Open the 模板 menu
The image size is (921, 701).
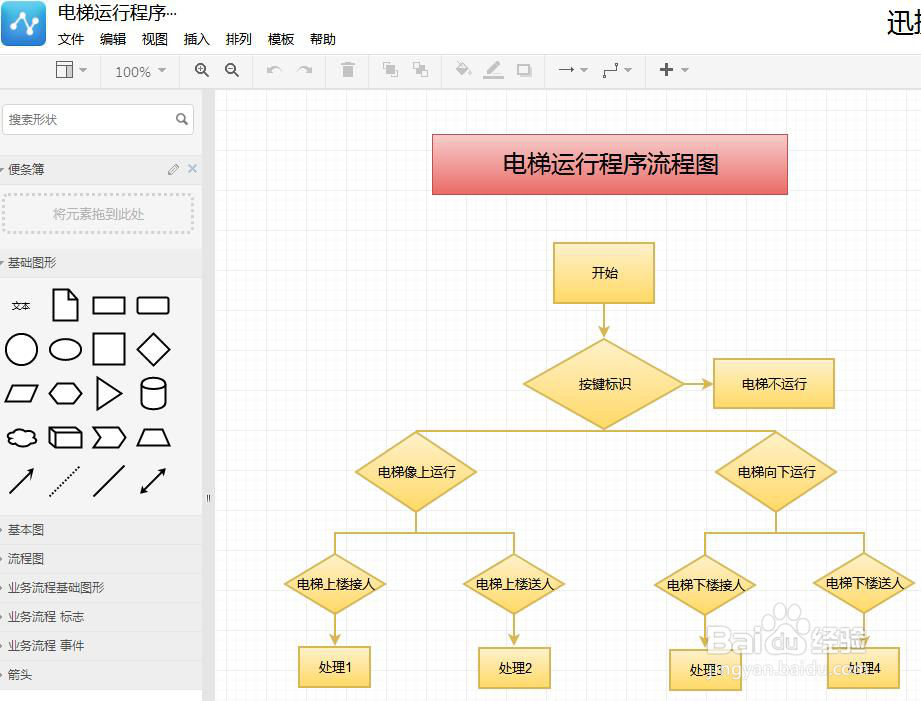[280, 39]
